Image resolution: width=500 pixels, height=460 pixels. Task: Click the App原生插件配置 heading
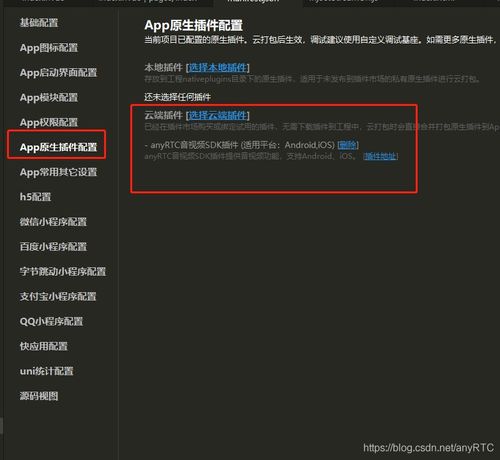pyautogui.click(x=194, y=25)
